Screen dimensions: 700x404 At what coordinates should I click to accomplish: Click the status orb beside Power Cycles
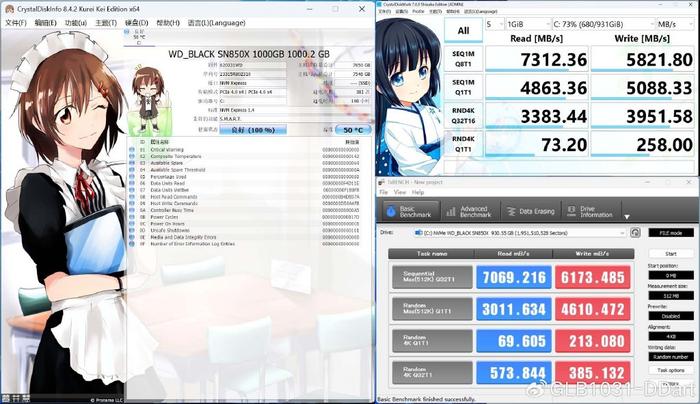click(x=132, y=217)
